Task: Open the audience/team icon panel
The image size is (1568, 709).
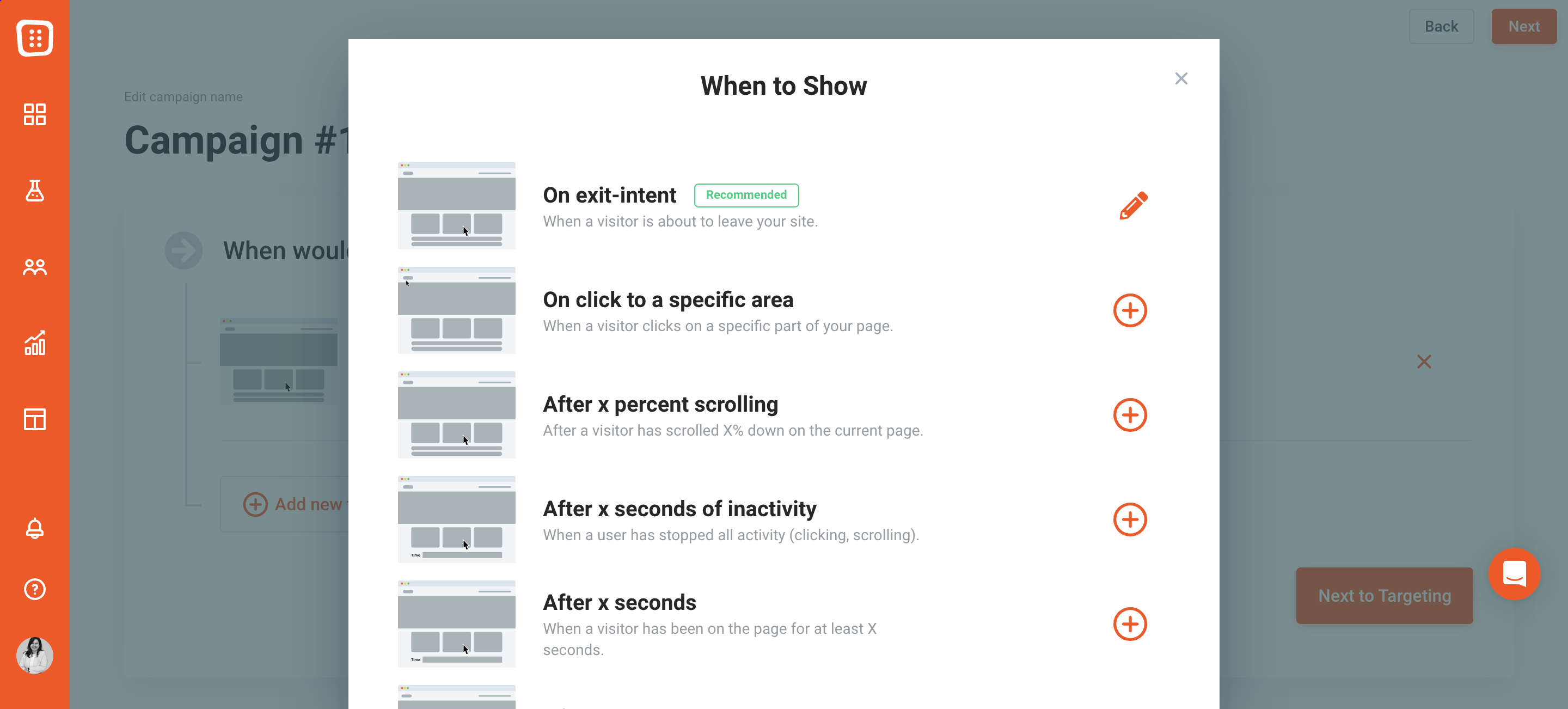Action: [x=35, y=267]
